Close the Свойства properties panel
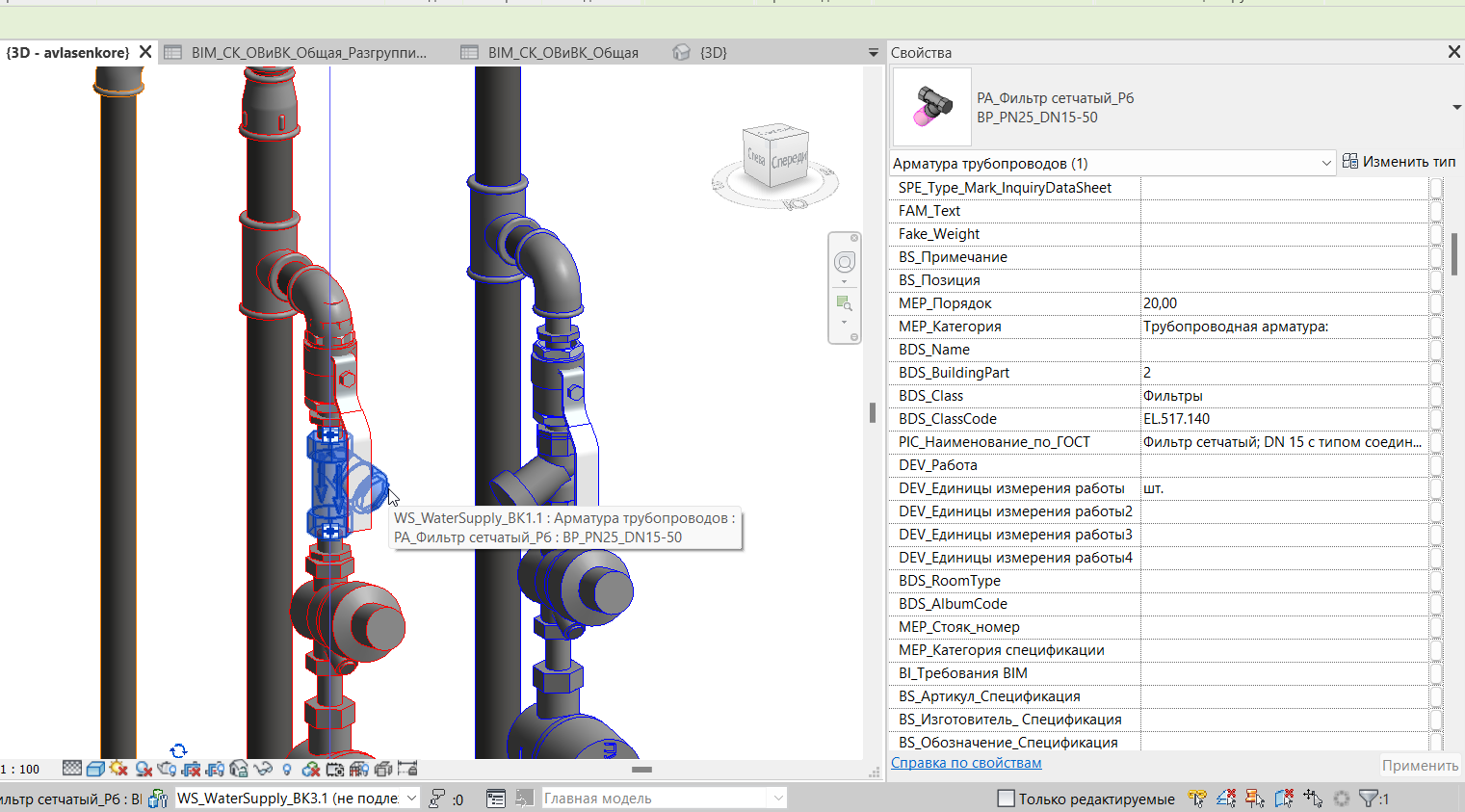The image size is (1465, 812). pos(1454,52)
